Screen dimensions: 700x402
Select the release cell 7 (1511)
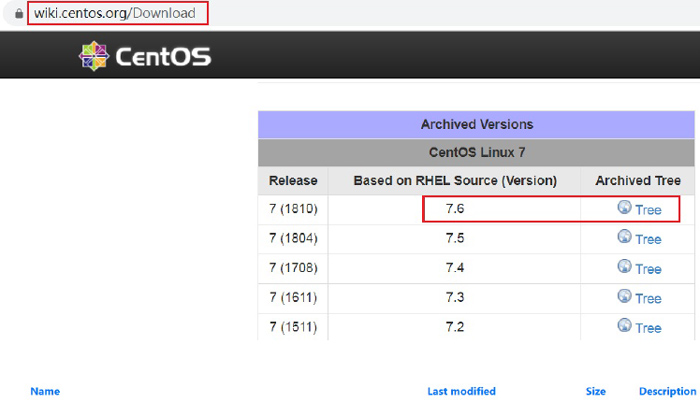293,327
